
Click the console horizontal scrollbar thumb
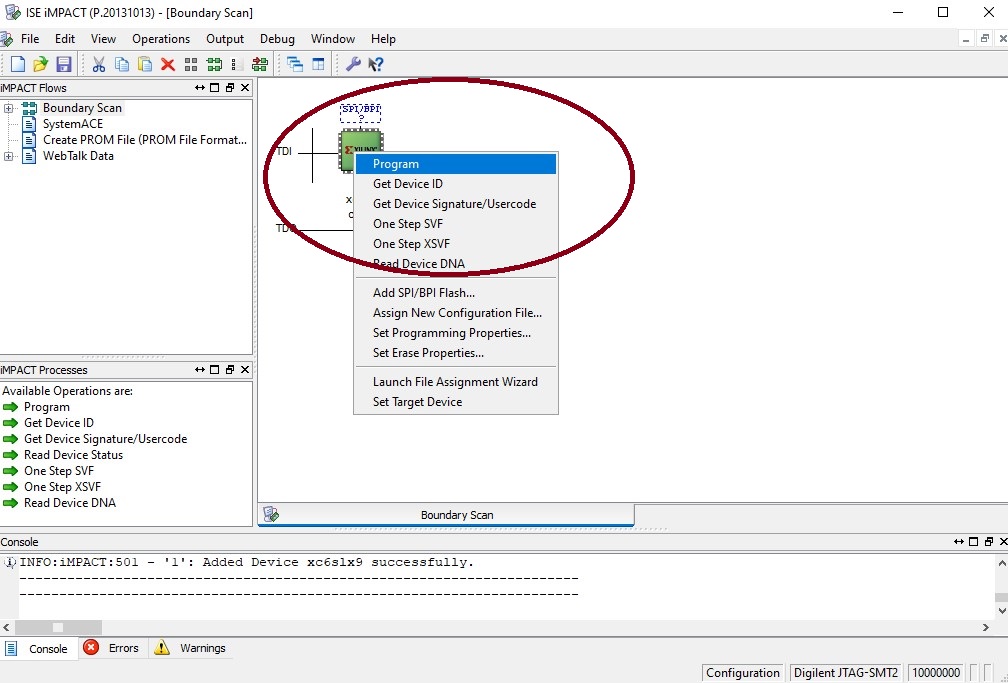click(x=58, y=627)
